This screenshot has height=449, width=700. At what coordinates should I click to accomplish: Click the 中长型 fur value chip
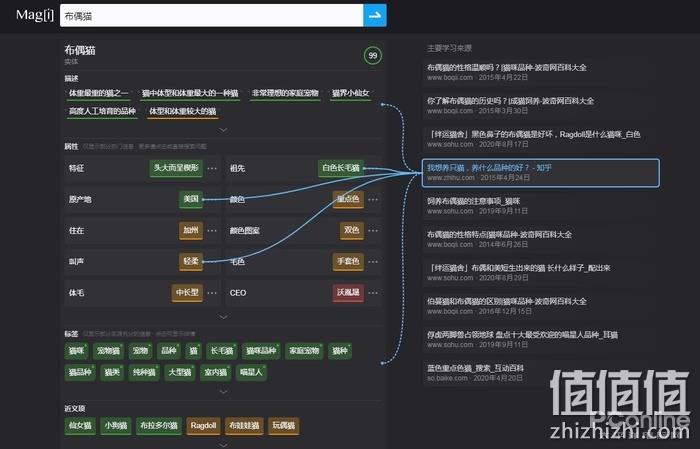(x=187, y=292)
